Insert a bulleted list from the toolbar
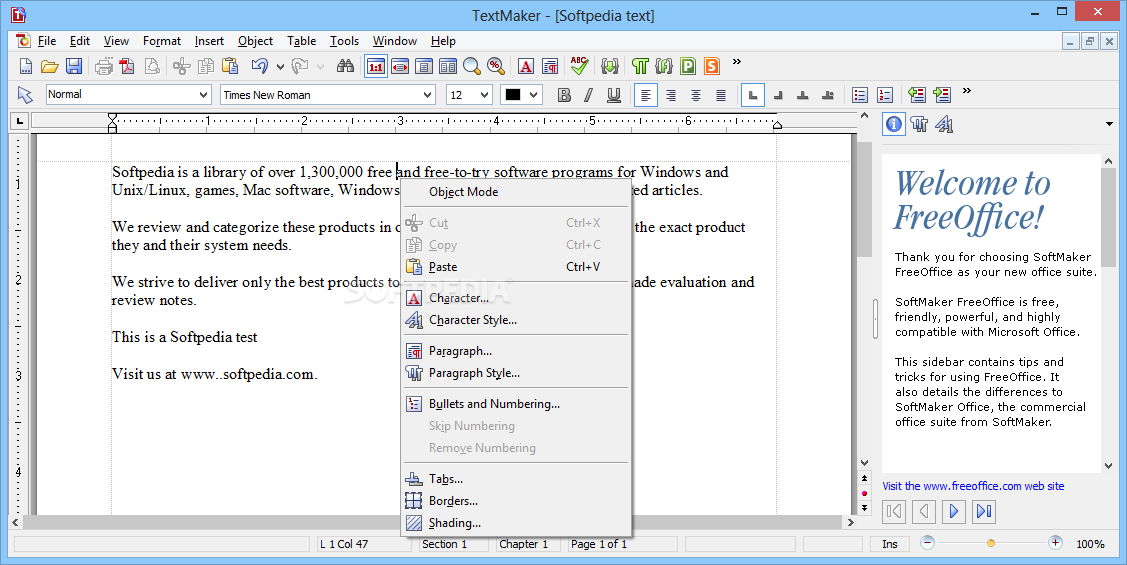This screenshot has width=1127, height=565. (x=860, y=95)
